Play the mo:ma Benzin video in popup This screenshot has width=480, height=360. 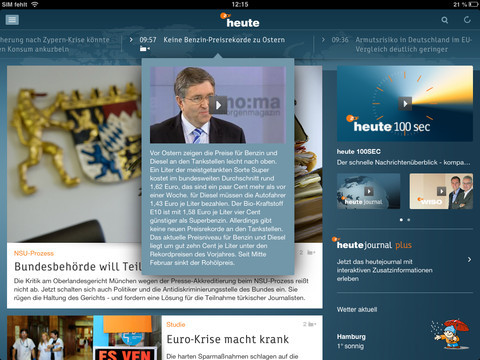pyautogui.click(x=218, y=105)
